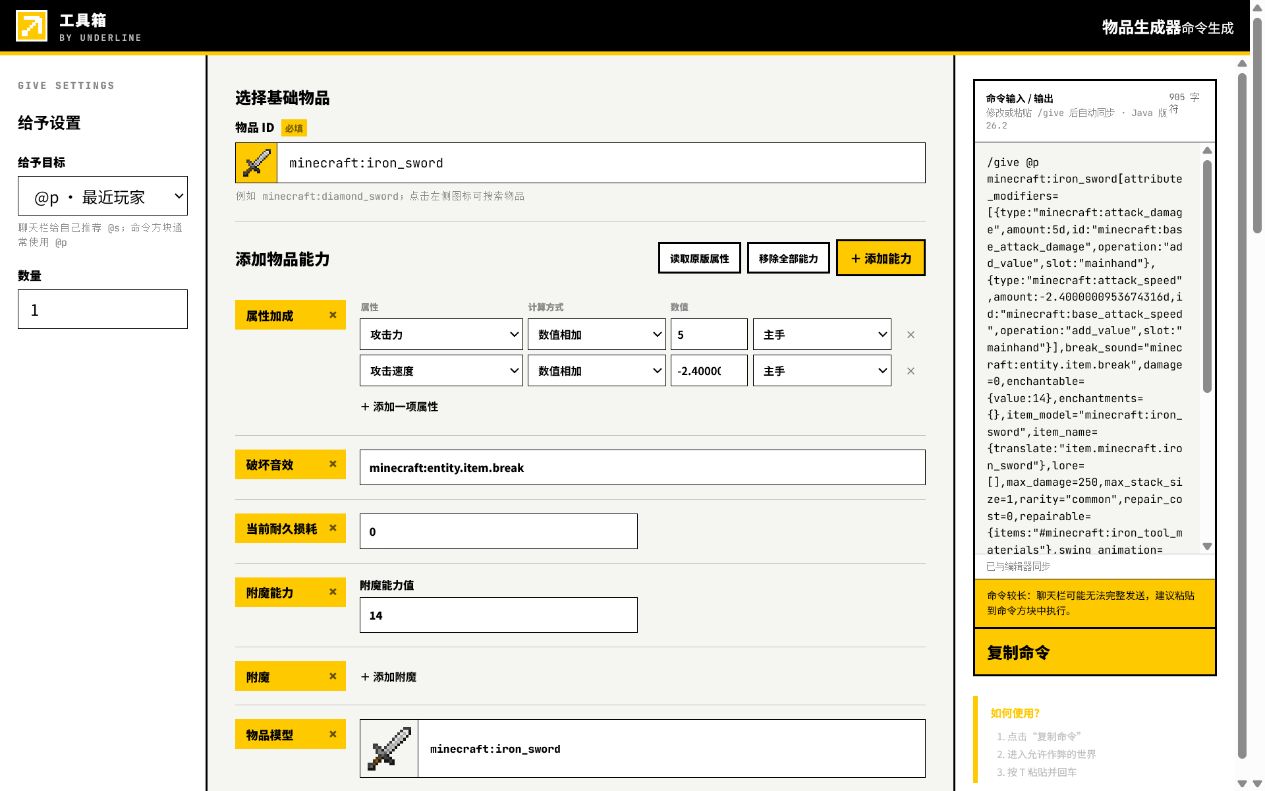Click the 读取原版属性 button

pos(699,258)
